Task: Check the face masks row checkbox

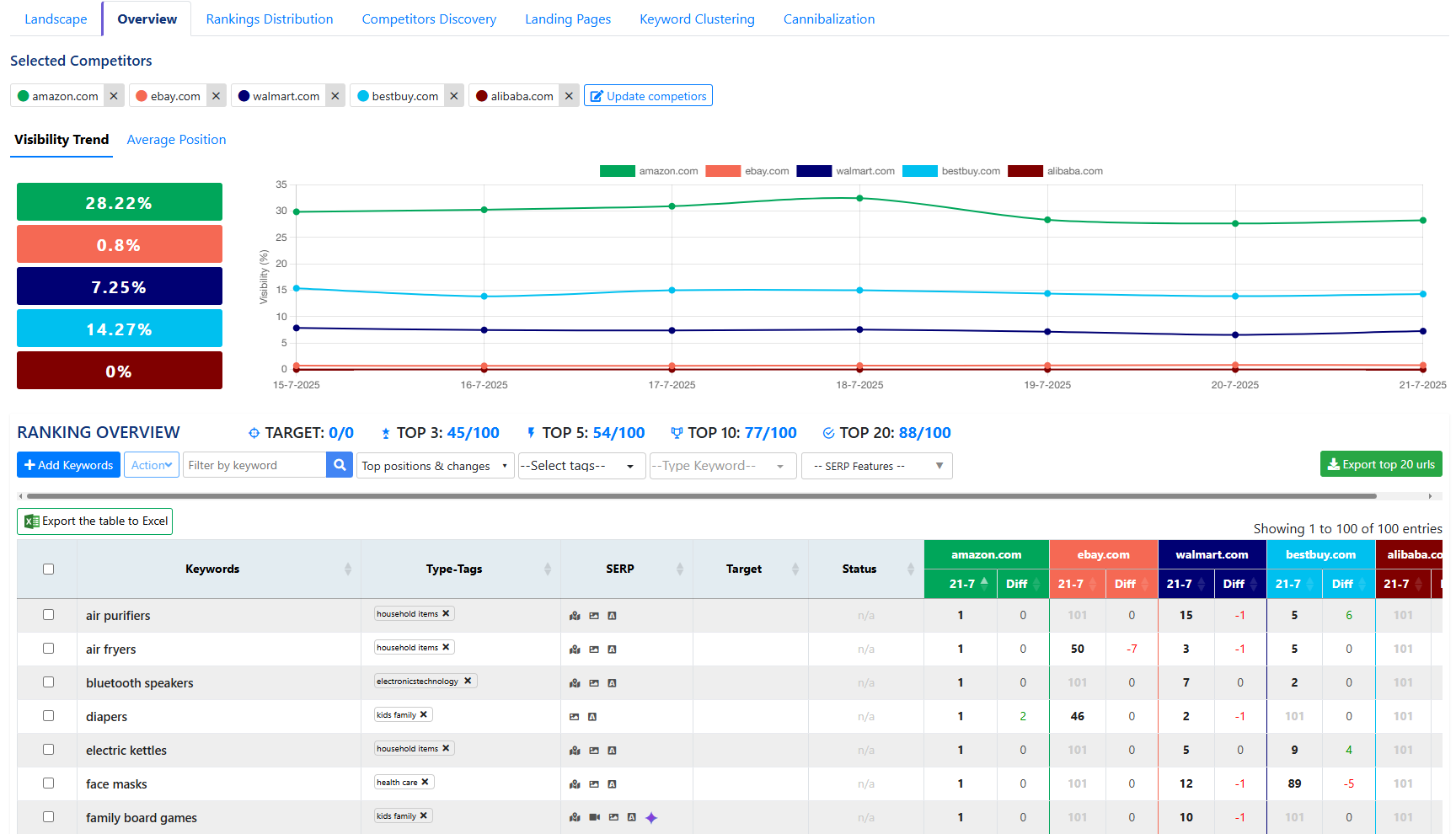Action: click(48, 783)
